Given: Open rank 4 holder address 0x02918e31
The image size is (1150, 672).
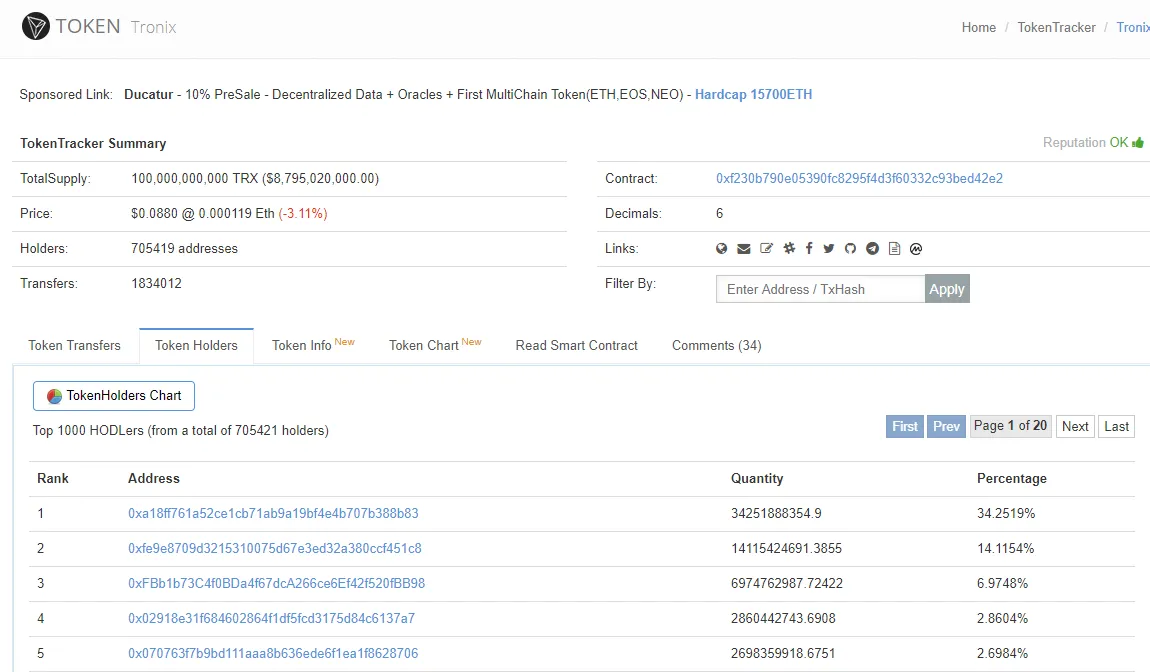Looking at the screenshot, I should click(x=271, y=618).
